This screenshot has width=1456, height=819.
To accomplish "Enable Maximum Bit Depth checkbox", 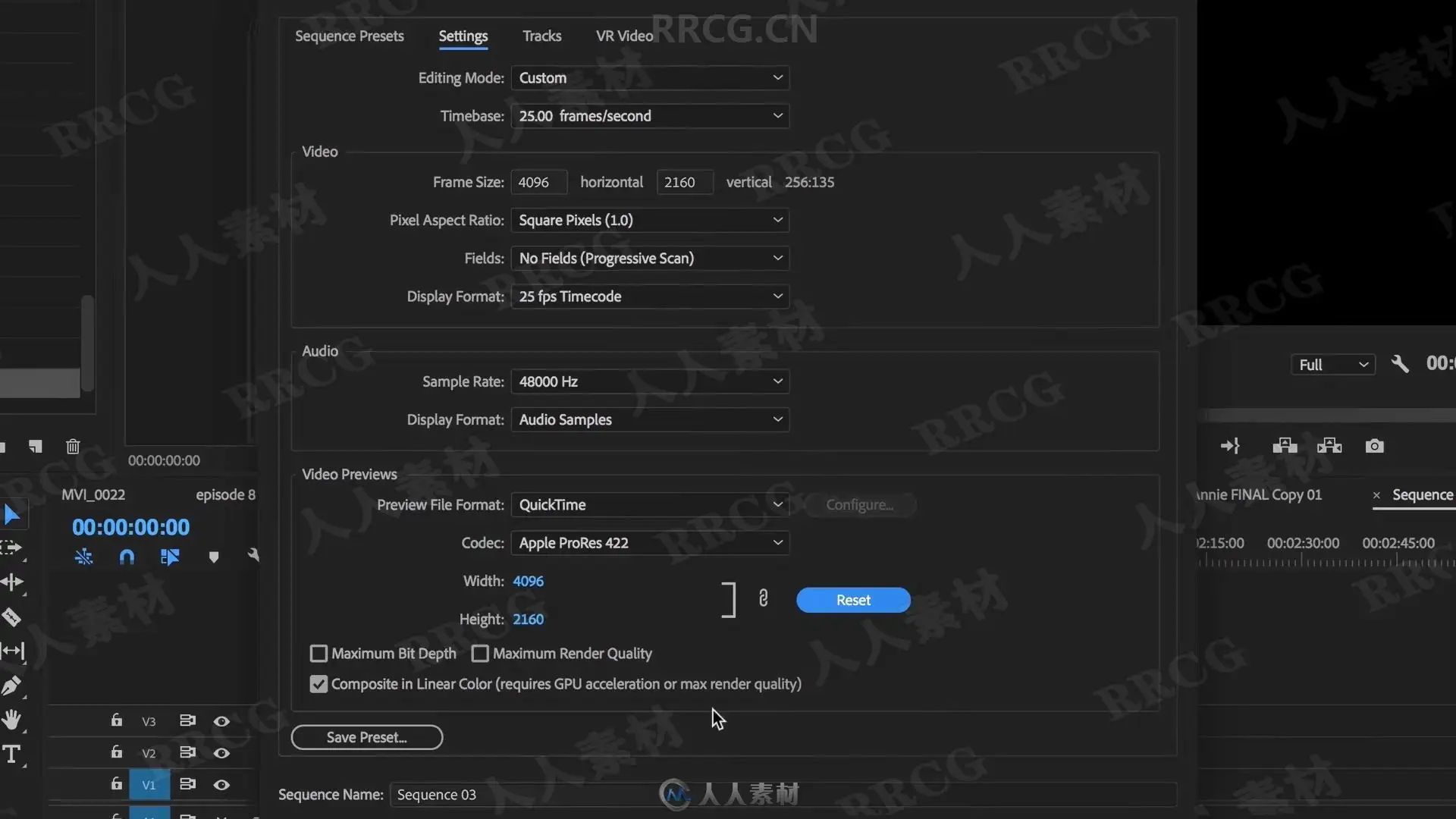I will pos(318,654).
